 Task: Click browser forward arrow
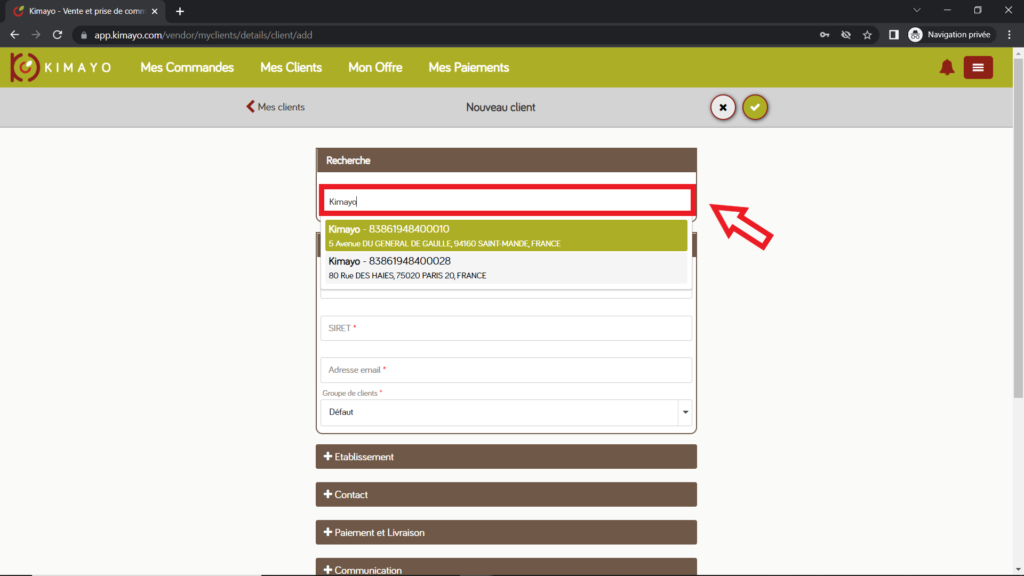pos(36,35)
